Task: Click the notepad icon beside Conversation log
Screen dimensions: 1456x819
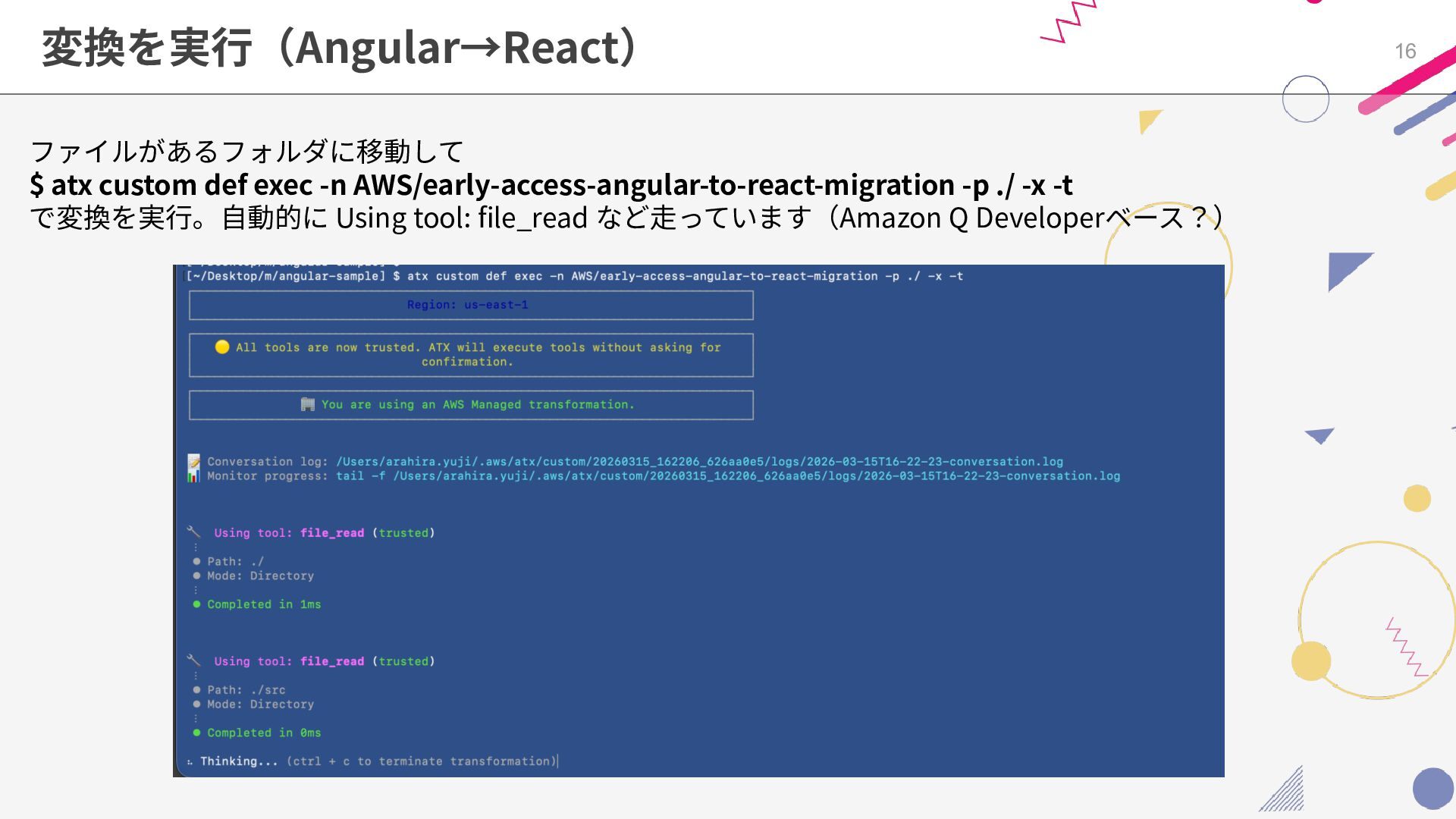Action: (194, 461)
